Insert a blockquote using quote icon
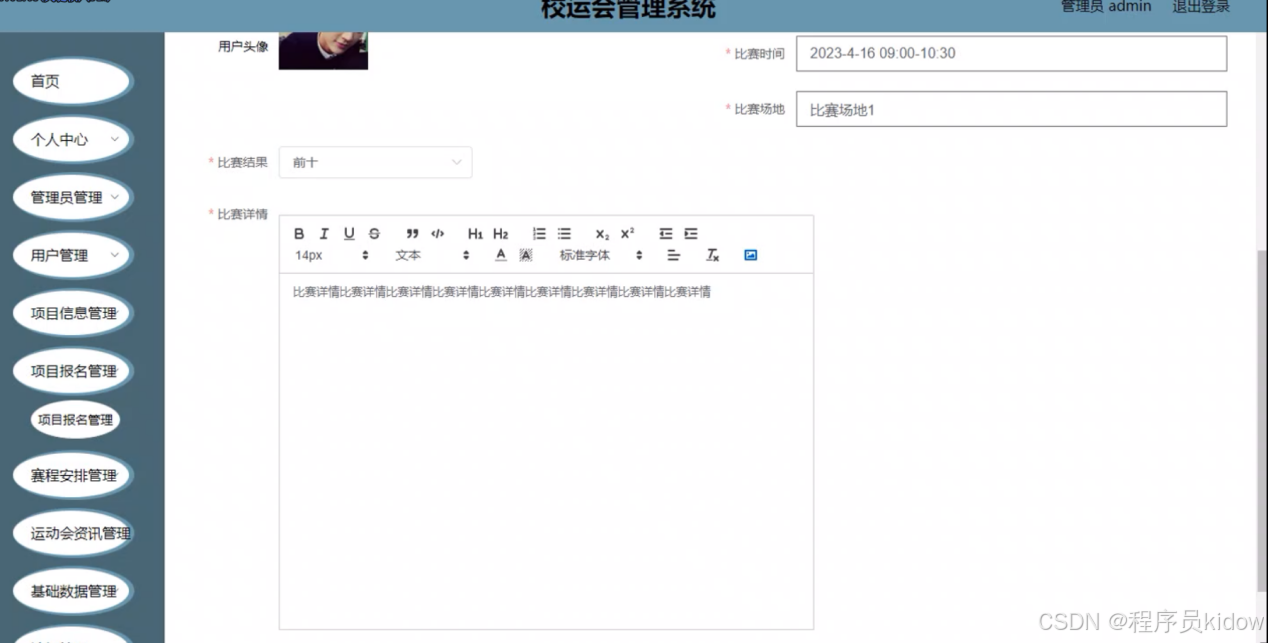Screen dimensions: 1268x643 (412, 234)
